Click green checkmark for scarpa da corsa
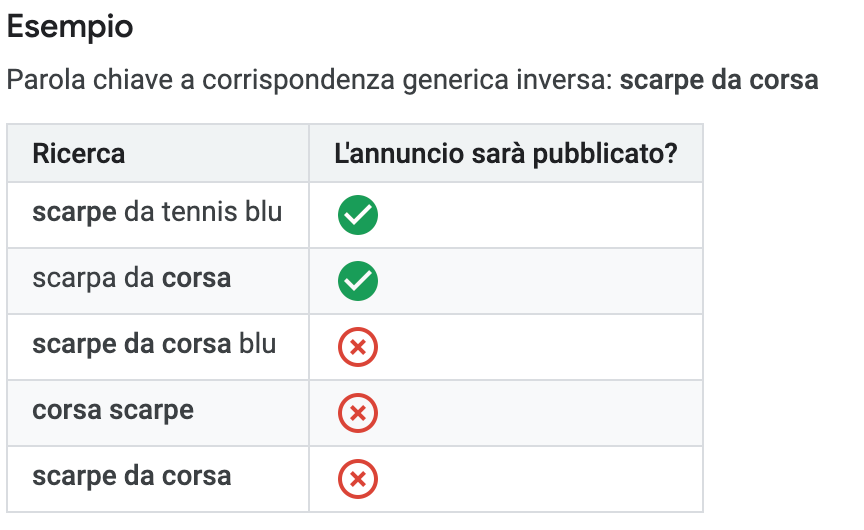The height and width of the screenshot is (530, 864). pyautogui.click(x=358, y=281)
